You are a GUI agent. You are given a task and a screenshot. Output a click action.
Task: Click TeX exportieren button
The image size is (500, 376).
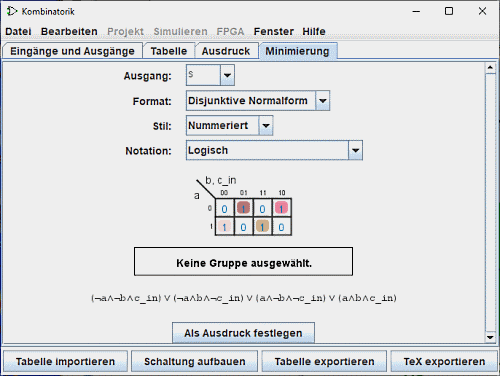444,361
